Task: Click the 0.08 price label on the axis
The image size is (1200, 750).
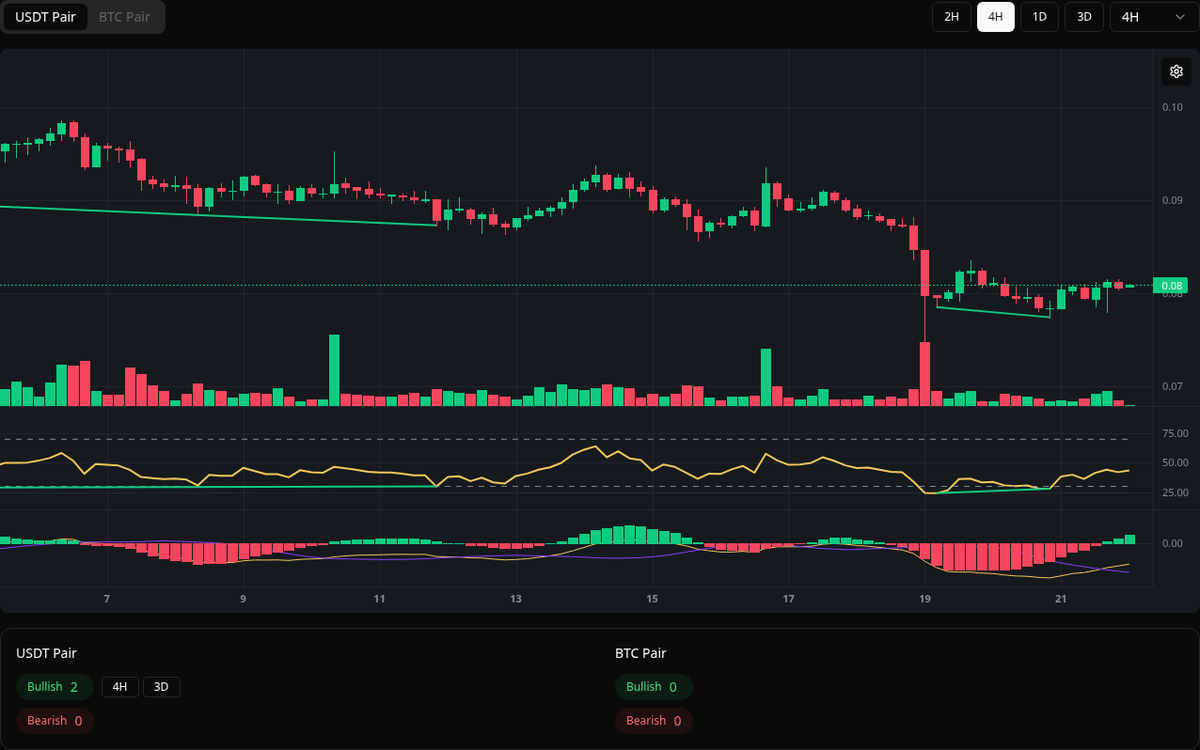Action: pyautogui.click(x=1168, y=285)
